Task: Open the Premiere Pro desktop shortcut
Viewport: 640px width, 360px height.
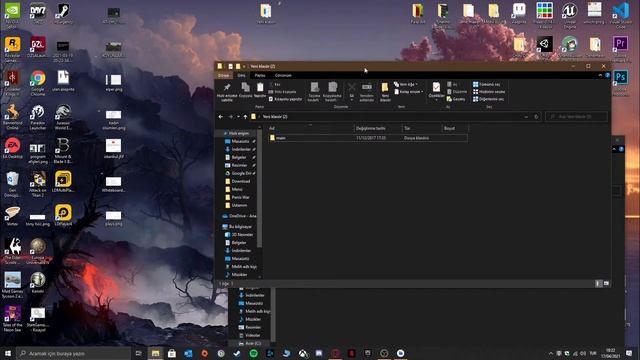Action: click(x=620, y=49)
